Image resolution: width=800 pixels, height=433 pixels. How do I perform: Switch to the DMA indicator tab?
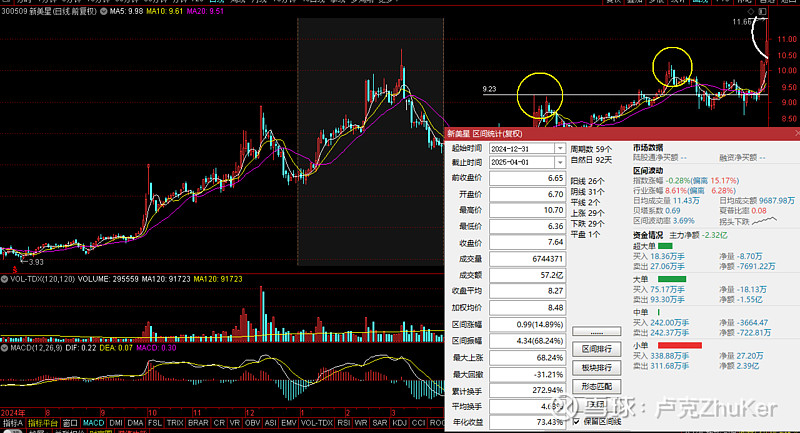click(x=135, y=423)
